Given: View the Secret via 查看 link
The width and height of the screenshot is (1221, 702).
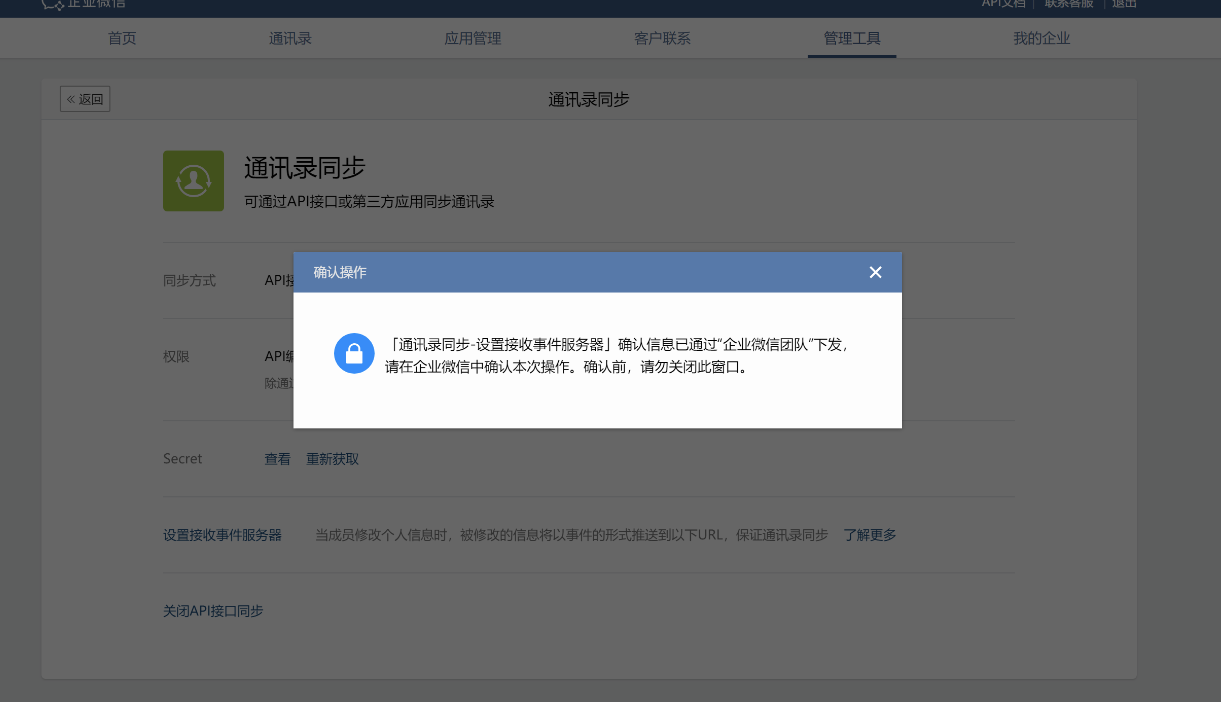Looking at the screenshot, I should tap(277, 459).
